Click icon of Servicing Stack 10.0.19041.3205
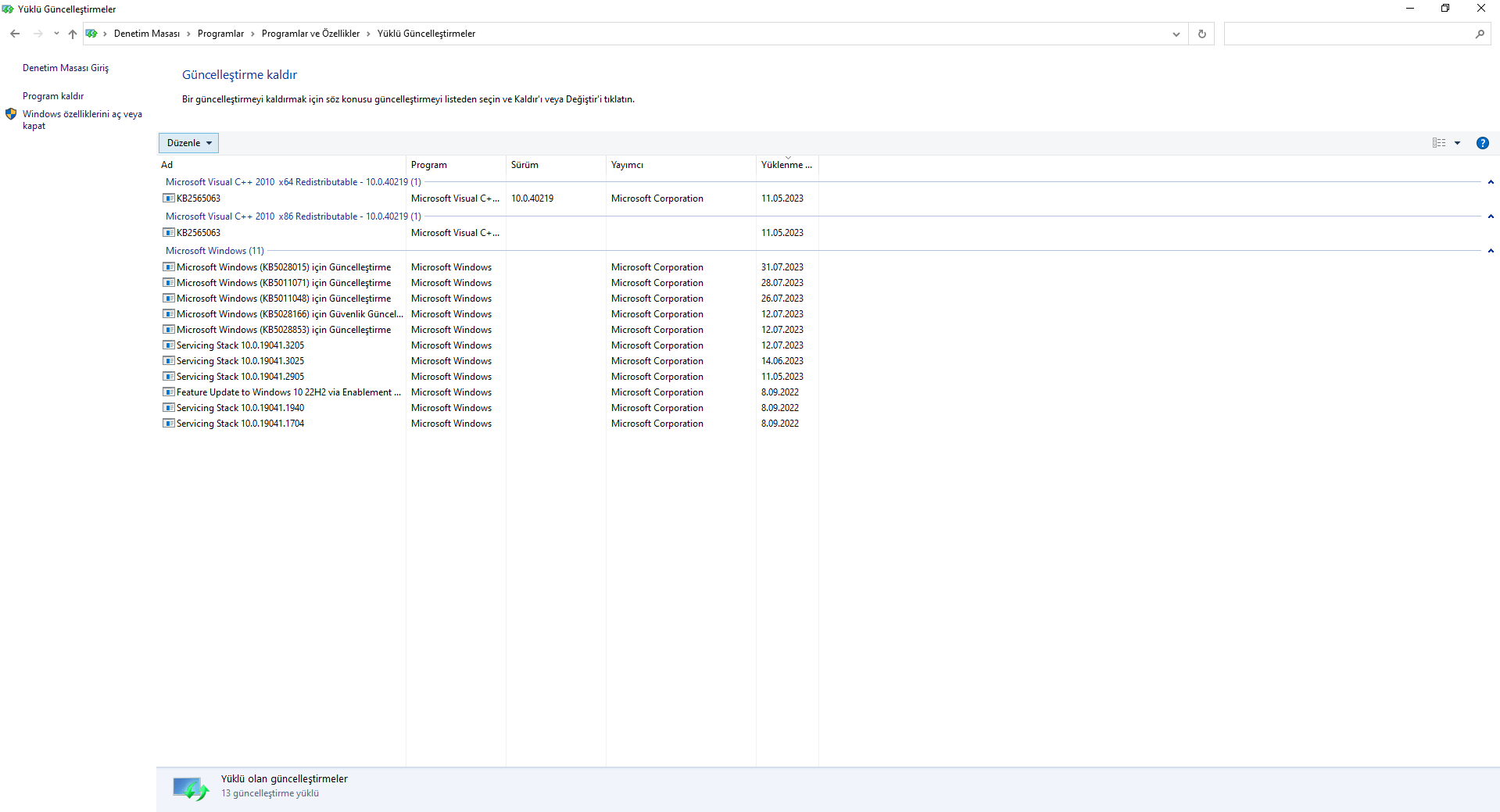The height and width of the screenshot is (812, 1500). (x=168, y=345)
